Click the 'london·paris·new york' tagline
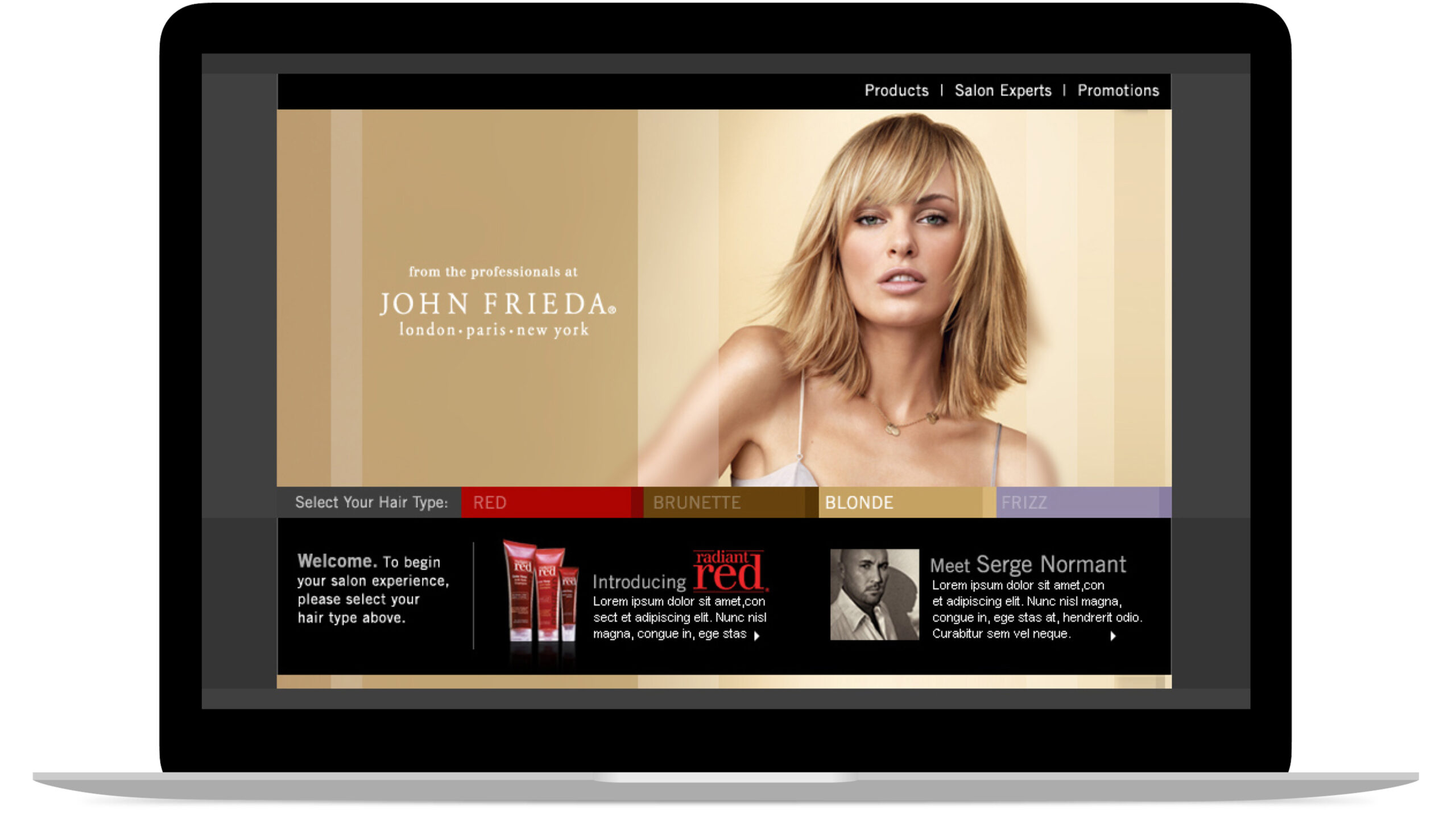 [x=494, y=330]
